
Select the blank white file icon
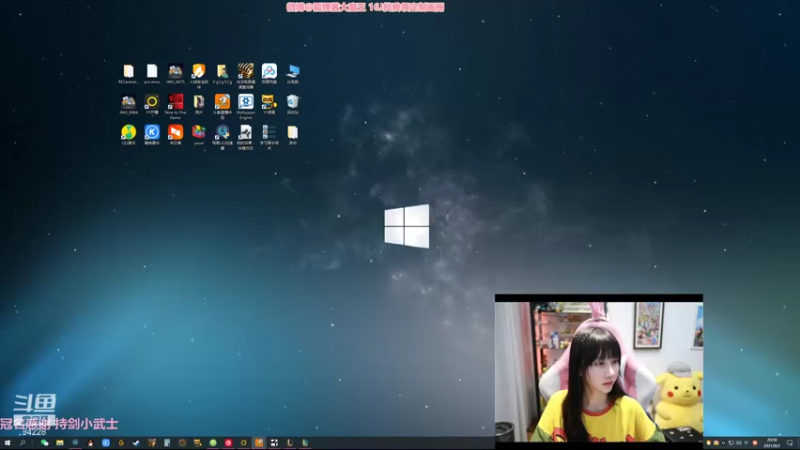point(152,73)
